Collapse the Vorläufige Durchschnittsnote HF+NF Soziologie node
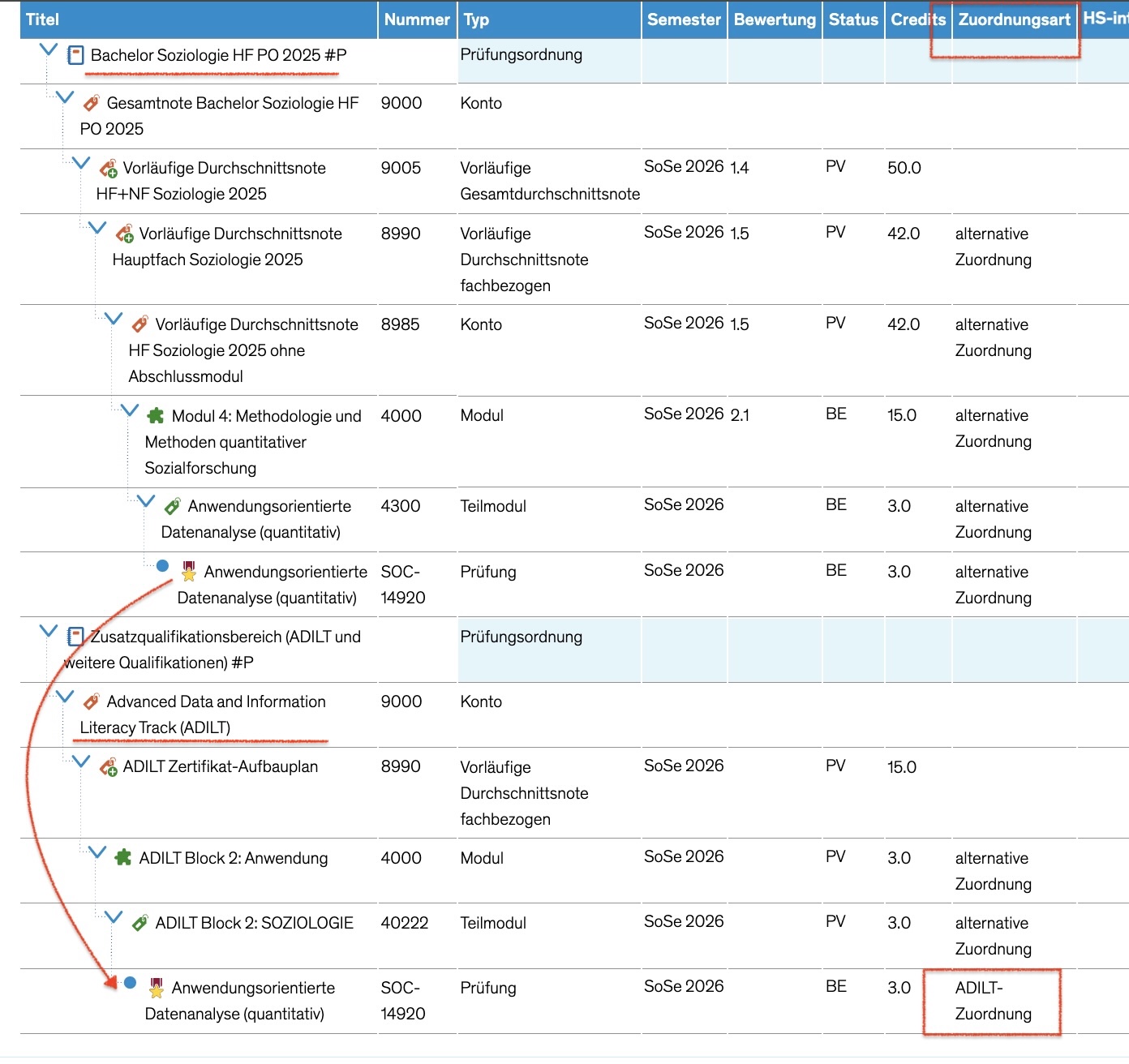1129x1064 pixels. (x=81, y=163)
